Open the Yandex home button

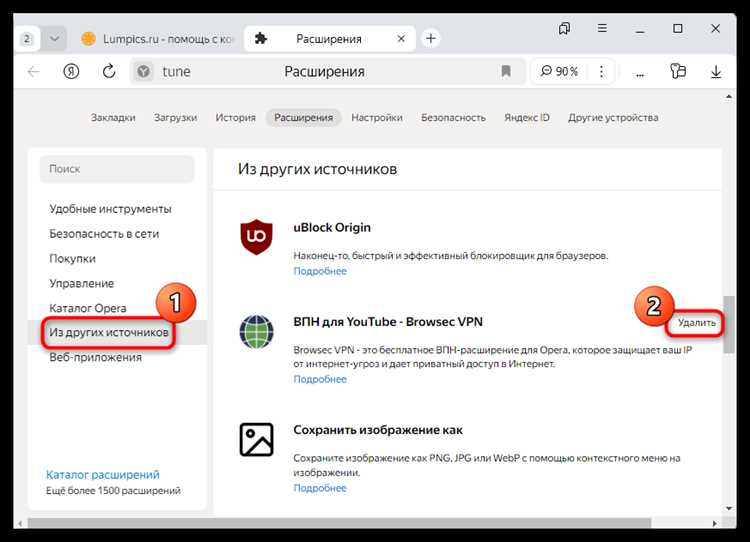(71, 72)
